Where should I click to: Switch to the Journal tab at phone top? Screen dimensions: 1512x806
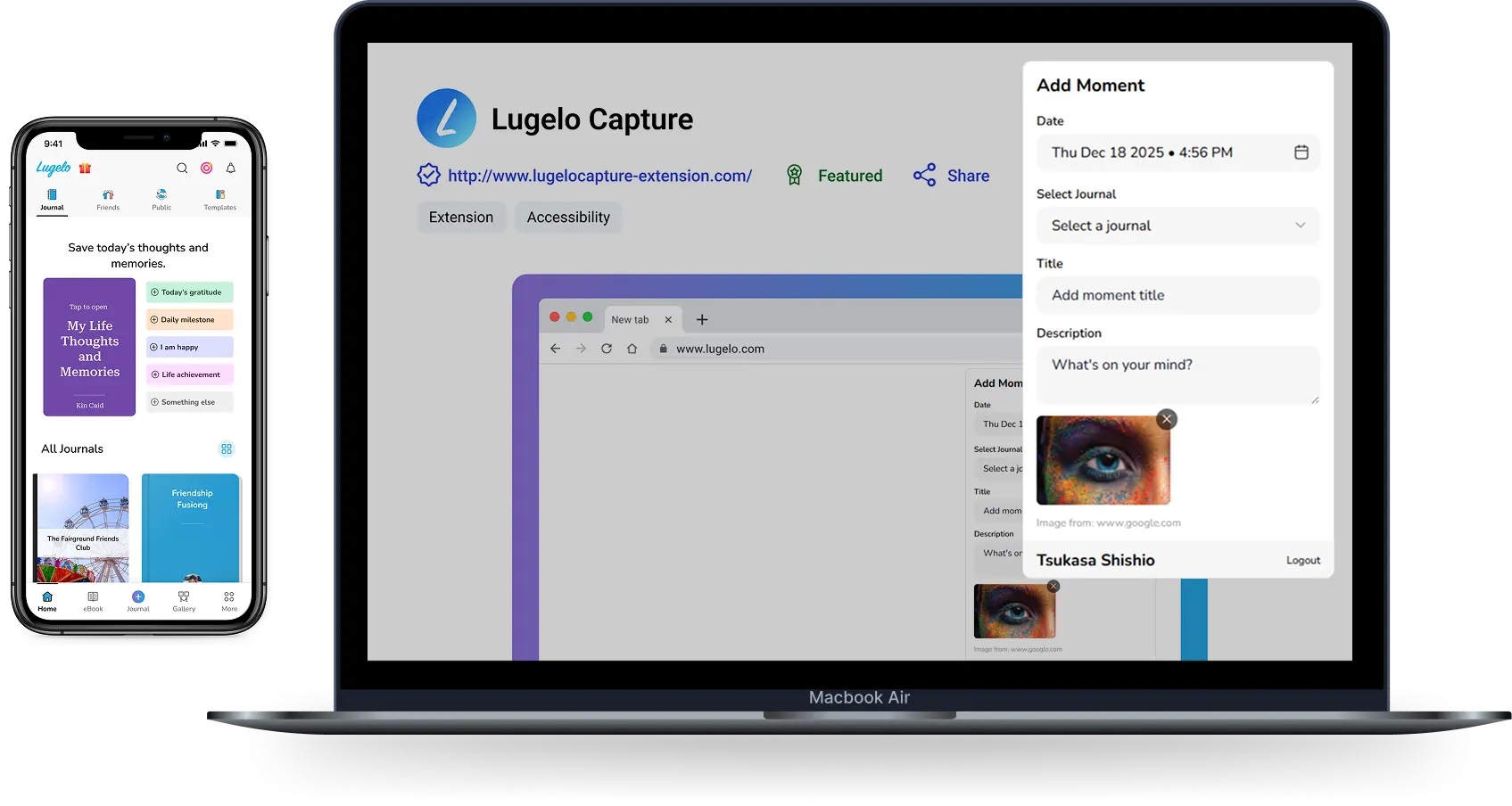tap(52, 200)
